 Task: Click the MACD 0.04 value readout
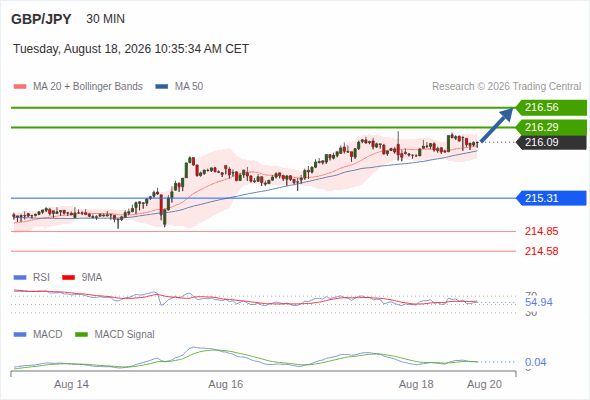tap(535, 362)
